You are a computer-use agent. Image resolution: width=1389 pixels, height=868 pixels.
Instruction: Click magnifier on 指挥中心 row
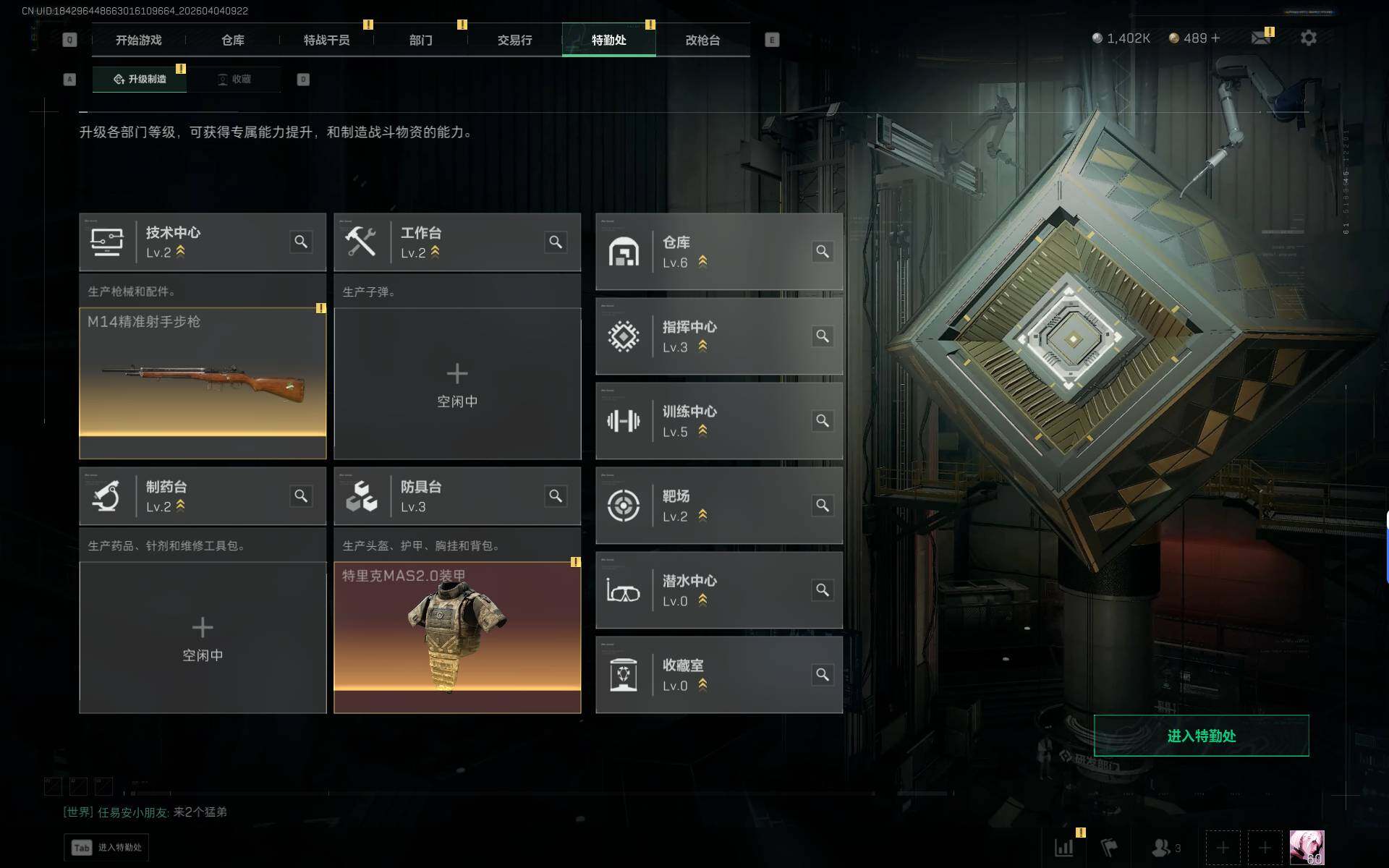click(x=823, y=336)
